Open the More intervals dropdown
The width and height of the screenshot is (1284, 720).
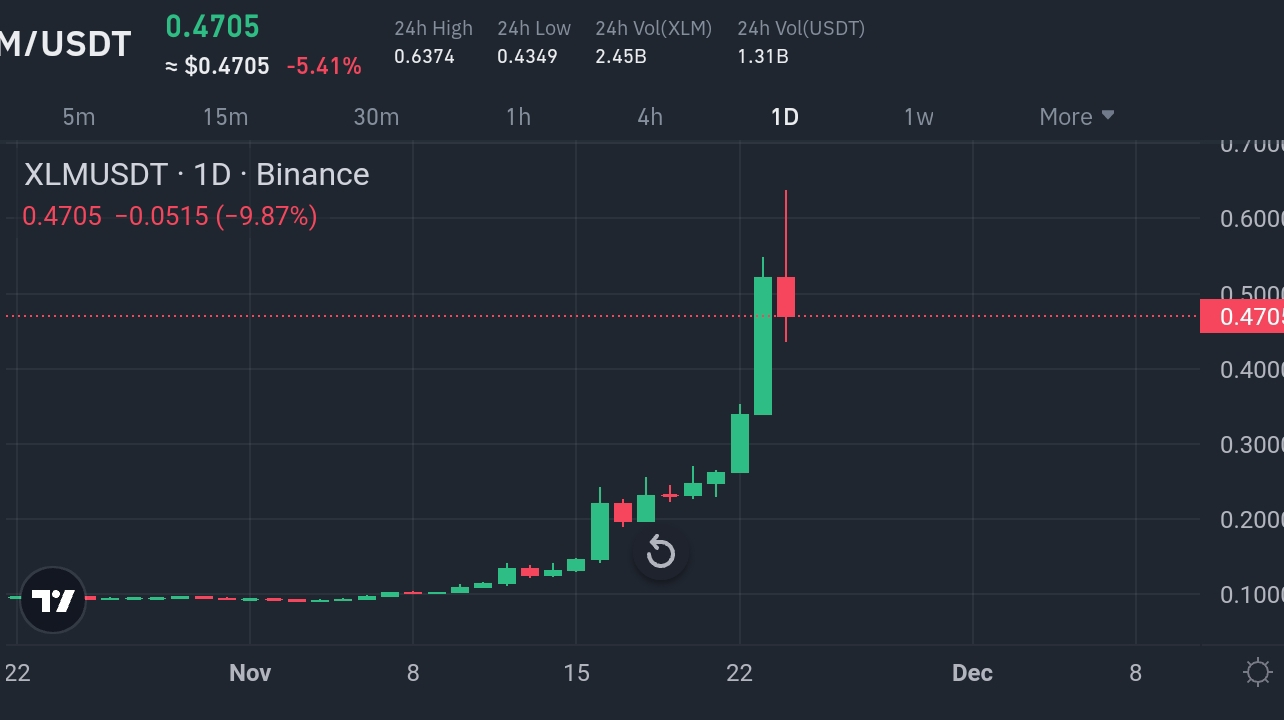[1075, 116]
